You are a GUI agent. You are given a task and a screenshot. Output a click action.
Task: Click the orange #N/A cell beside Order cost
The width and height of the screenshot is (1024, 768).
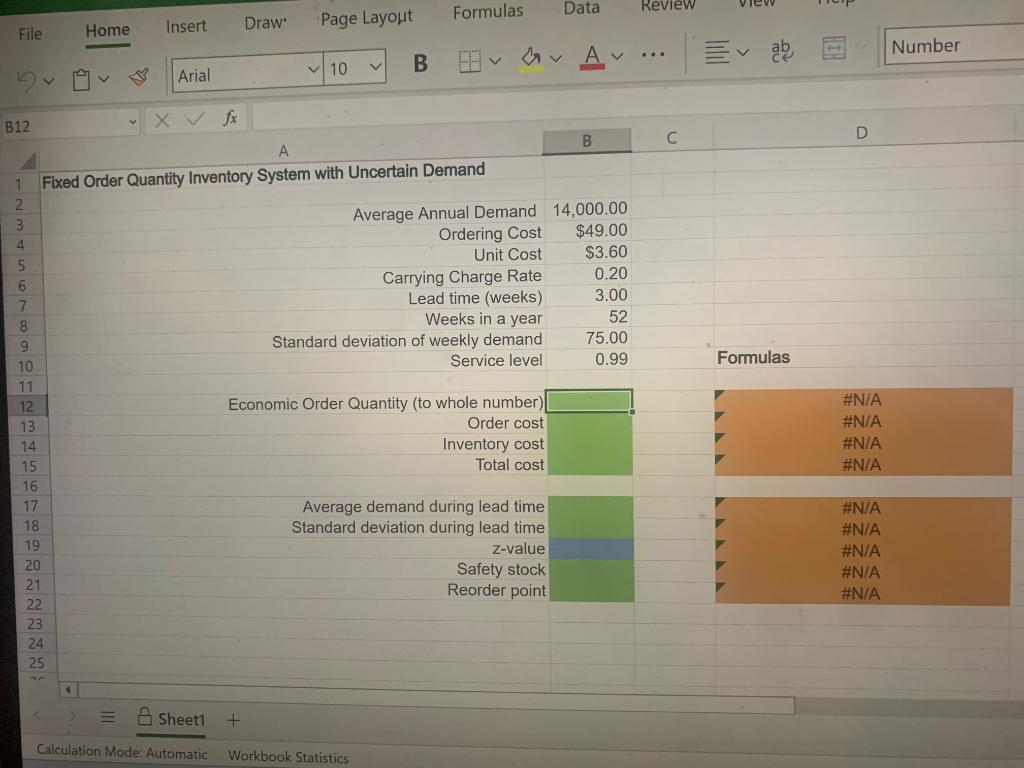[862, 421]
